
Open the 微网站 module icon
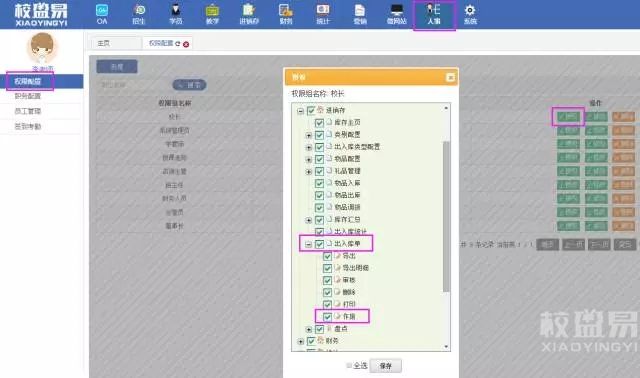point(397,14)
